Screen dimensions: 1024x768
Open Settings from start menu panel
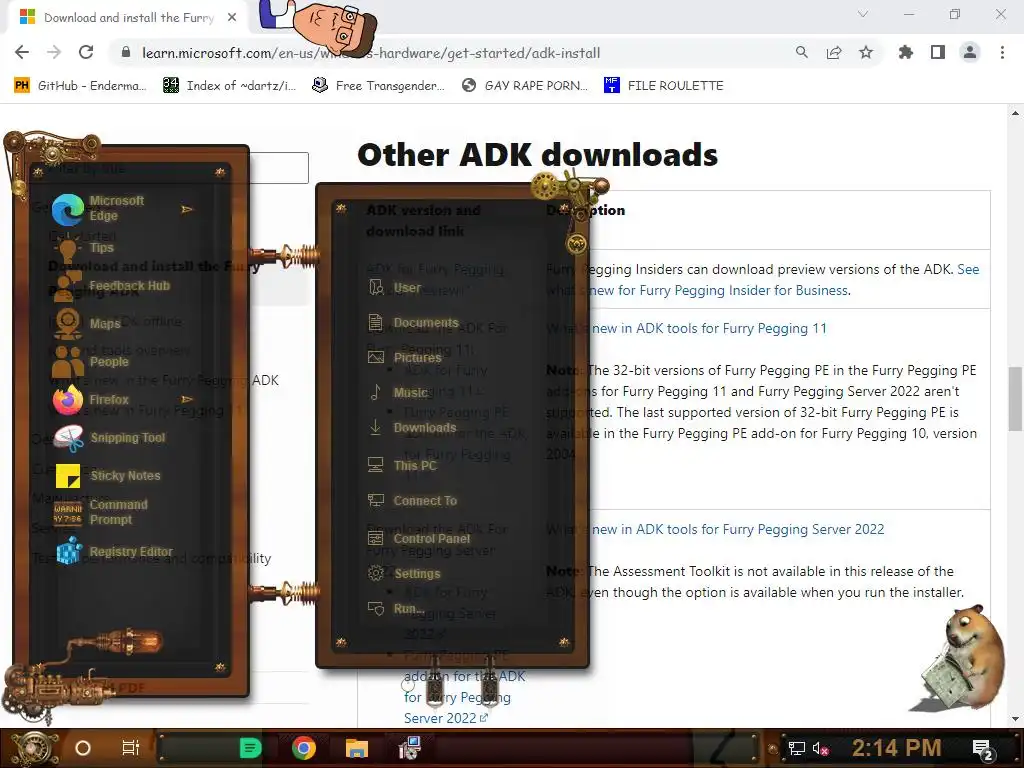coord(405,573)
